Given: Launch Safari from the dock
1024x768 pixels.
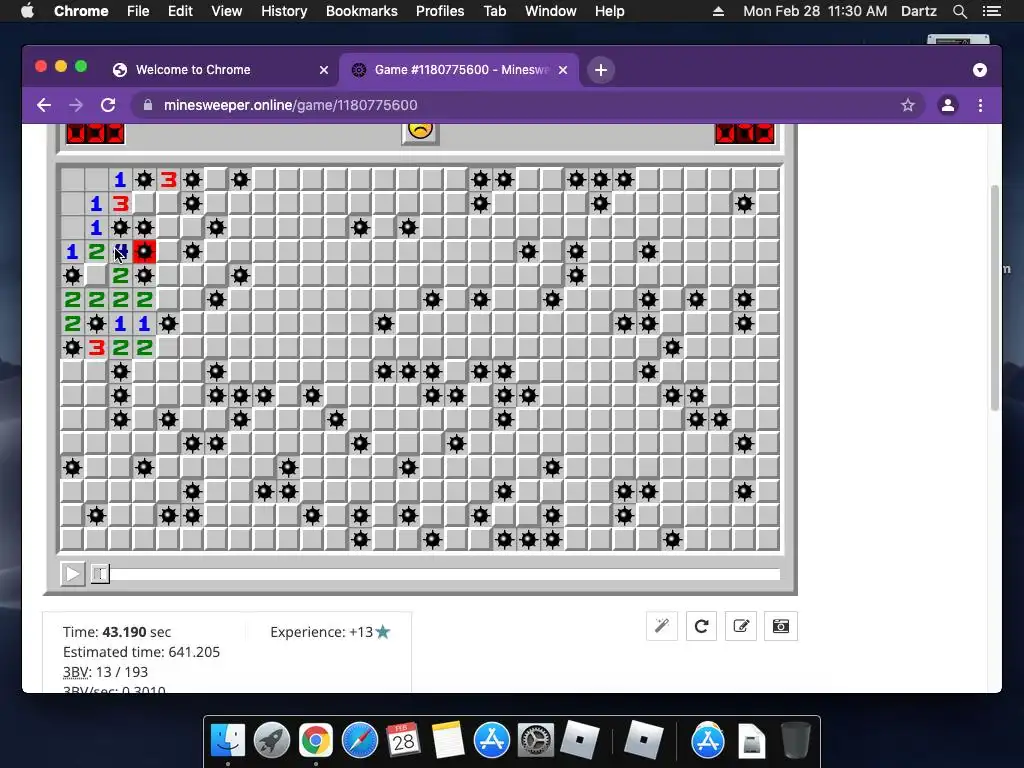Looking at the screenshot, I should 360,741.
